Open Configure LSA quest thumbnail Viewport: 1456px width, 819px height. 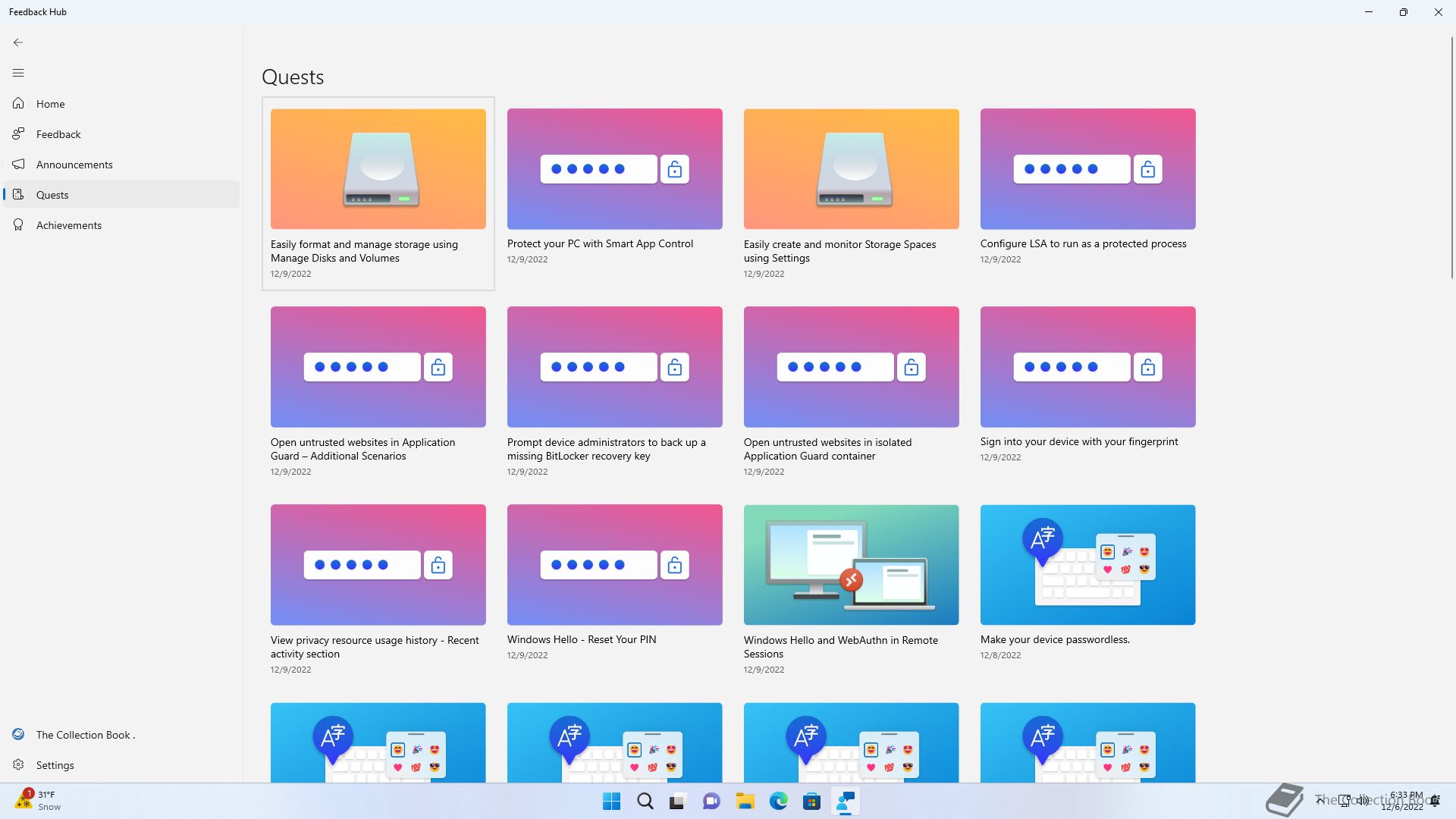click(x=1088, y=169)
